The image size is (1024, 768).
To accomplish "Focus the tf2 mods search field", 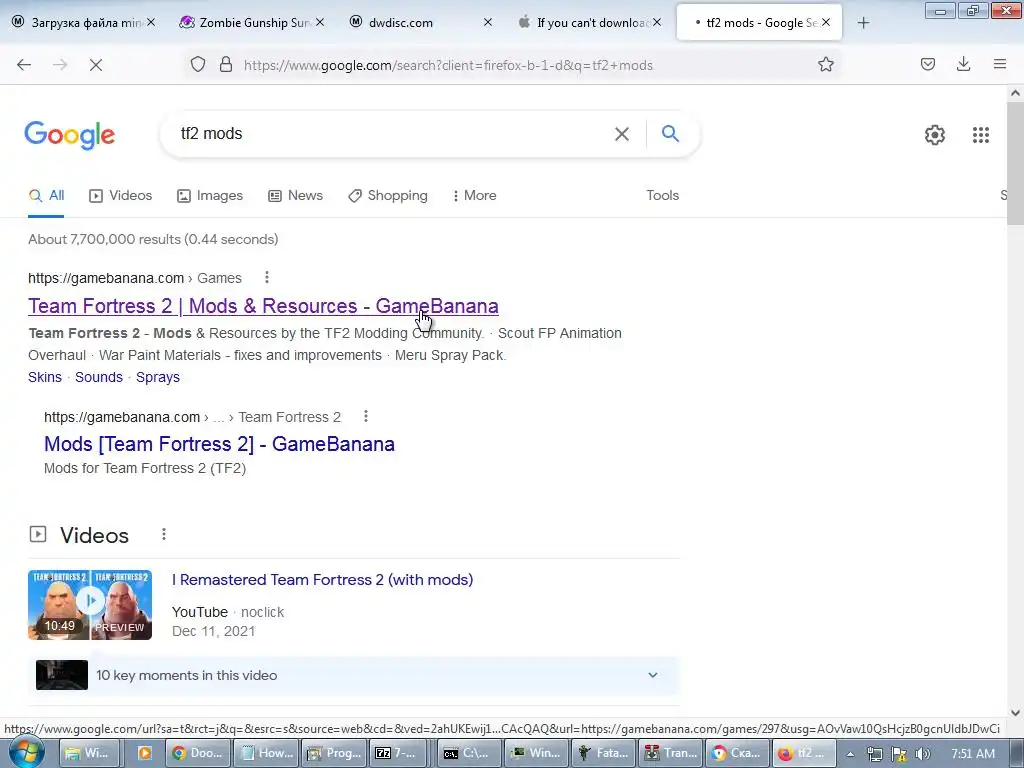I will point(392,134).
